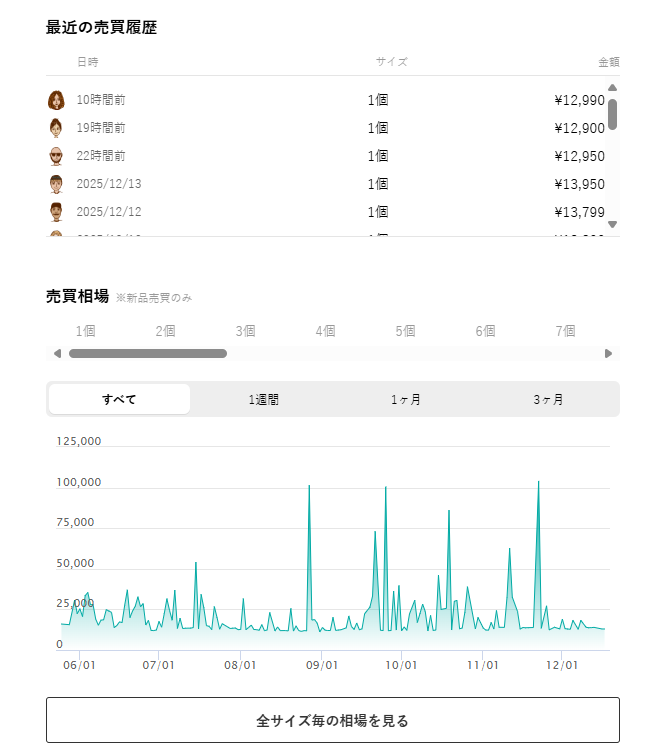Screen dimensions: 665x755
Task: Switch chart to 3ヶ月 range
Action: (x=548, y=399)
